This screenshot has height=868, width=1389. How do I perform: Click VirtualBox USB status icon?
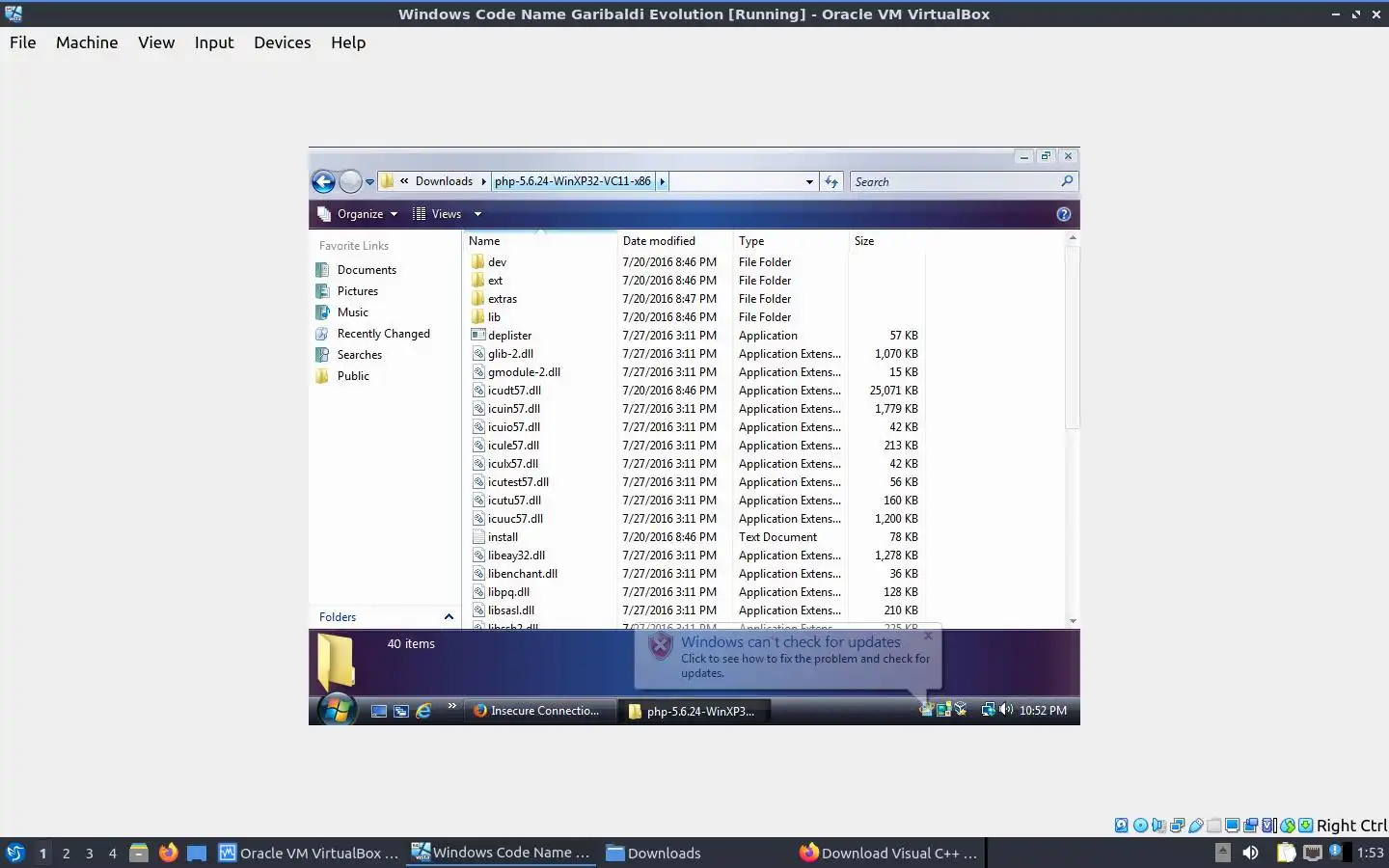coord(1195,826)
